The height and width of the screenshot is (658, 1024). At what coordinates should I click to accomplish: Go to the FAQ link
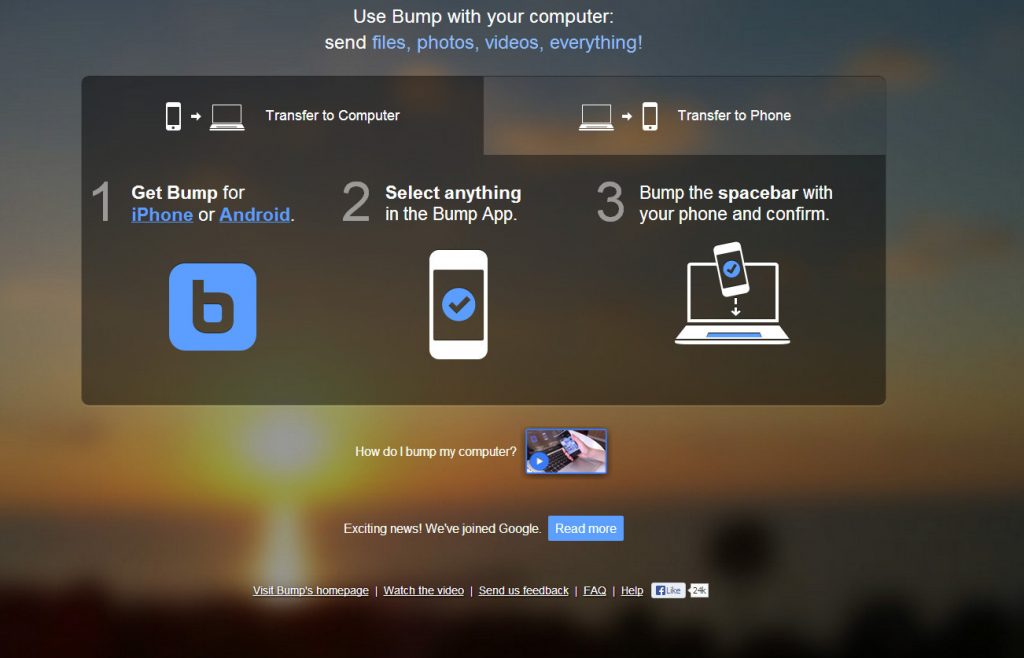coord(594,591)
